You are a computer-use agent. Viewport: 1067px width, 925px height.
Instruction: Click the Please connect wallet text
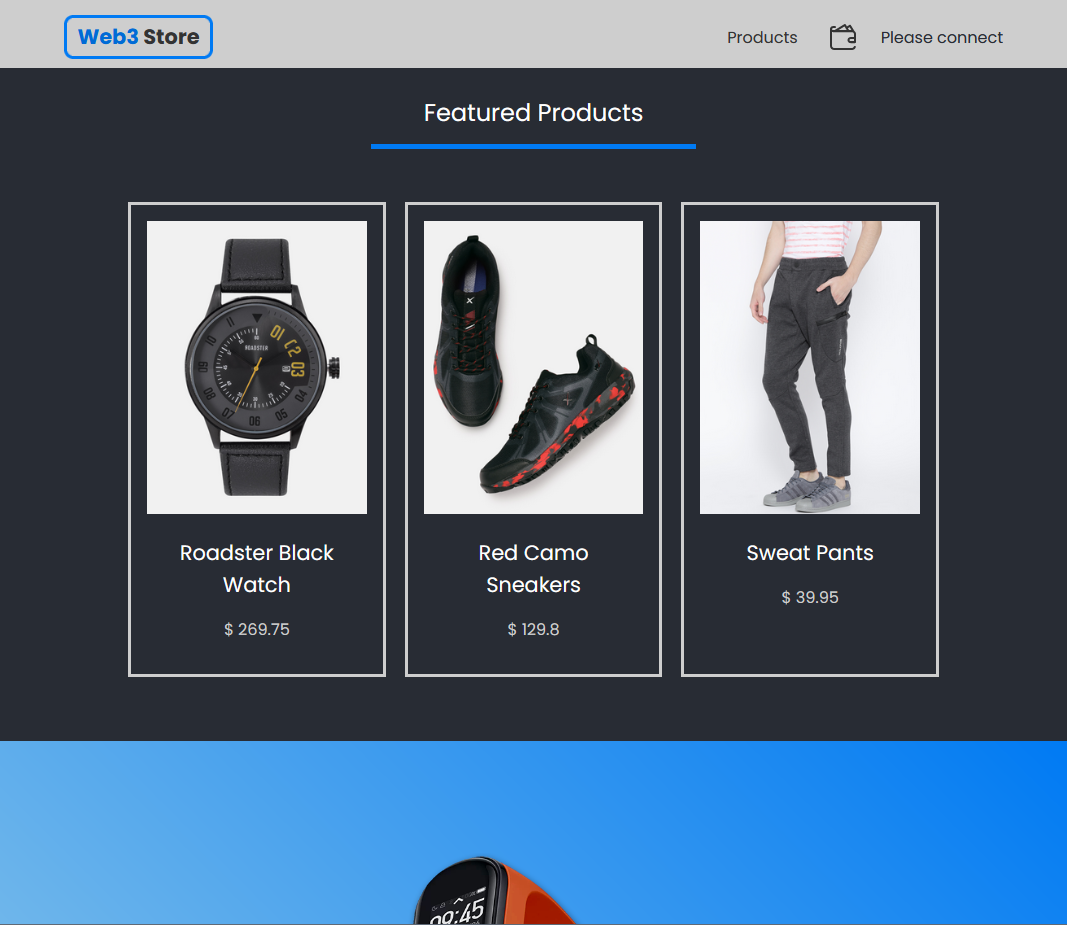941,37
